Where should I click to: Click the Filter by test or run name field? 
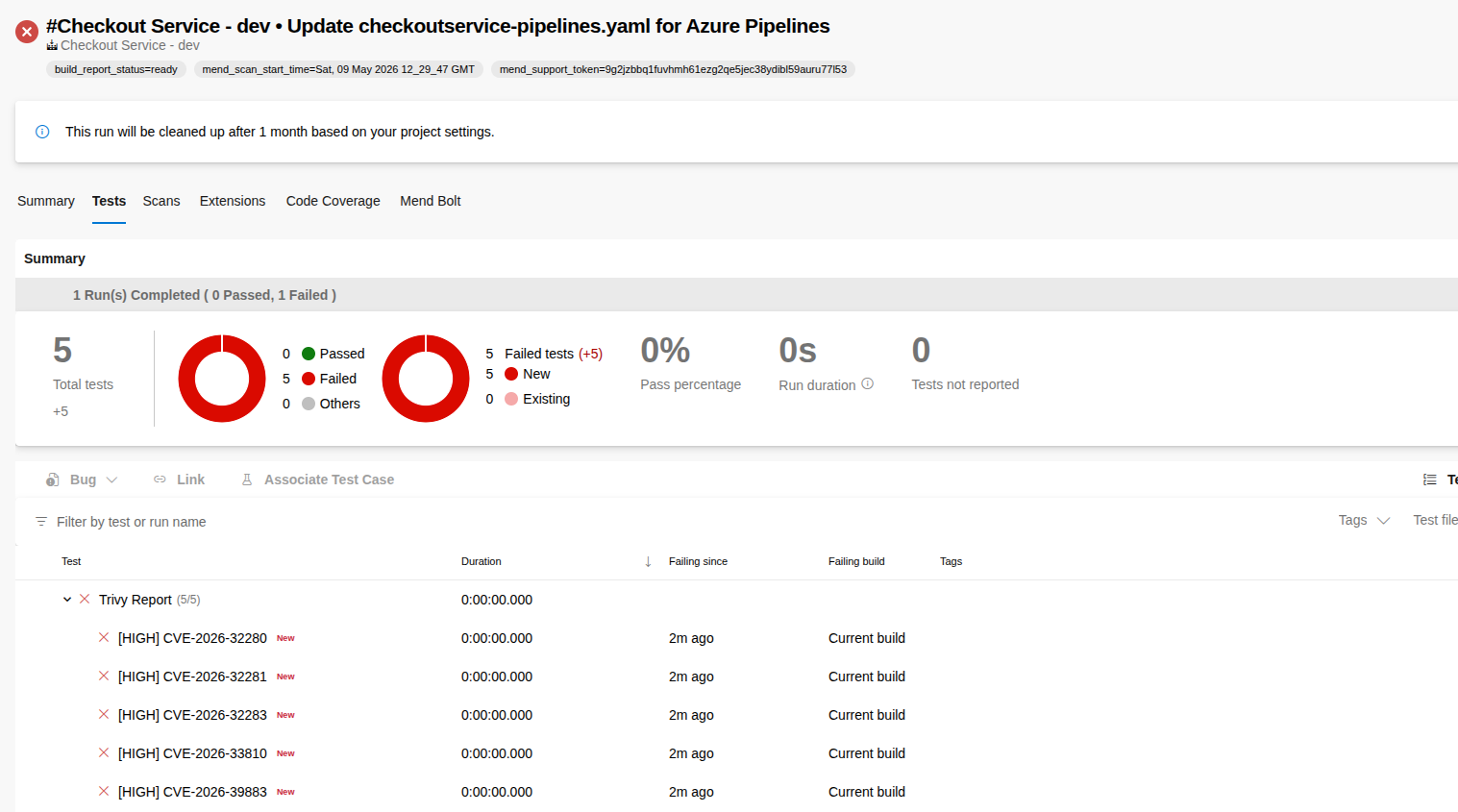click(x=131, y=522)
